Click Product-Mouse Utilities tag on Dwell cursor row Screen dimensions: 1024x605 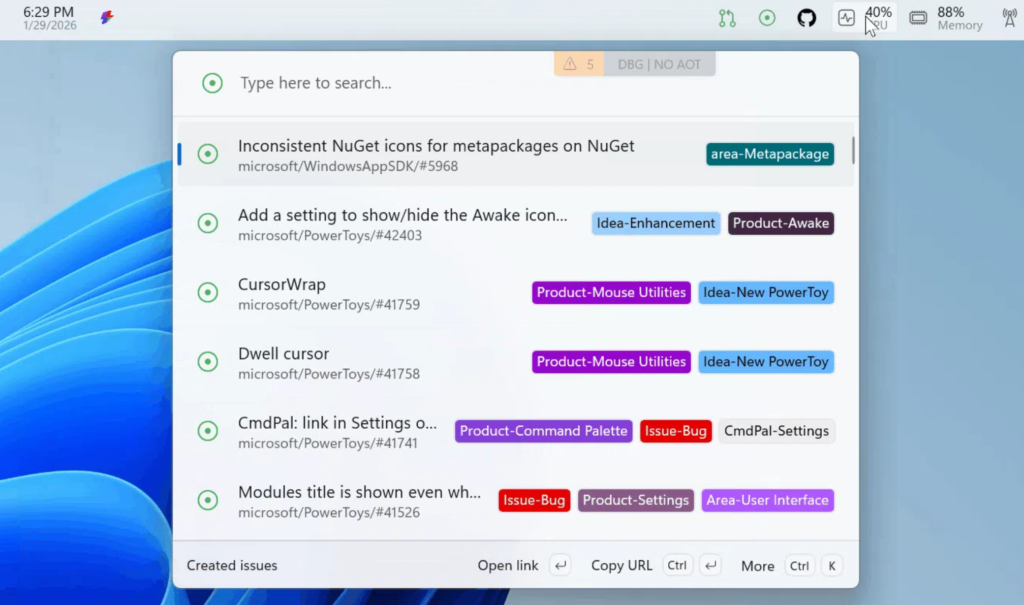coord(611,361)
